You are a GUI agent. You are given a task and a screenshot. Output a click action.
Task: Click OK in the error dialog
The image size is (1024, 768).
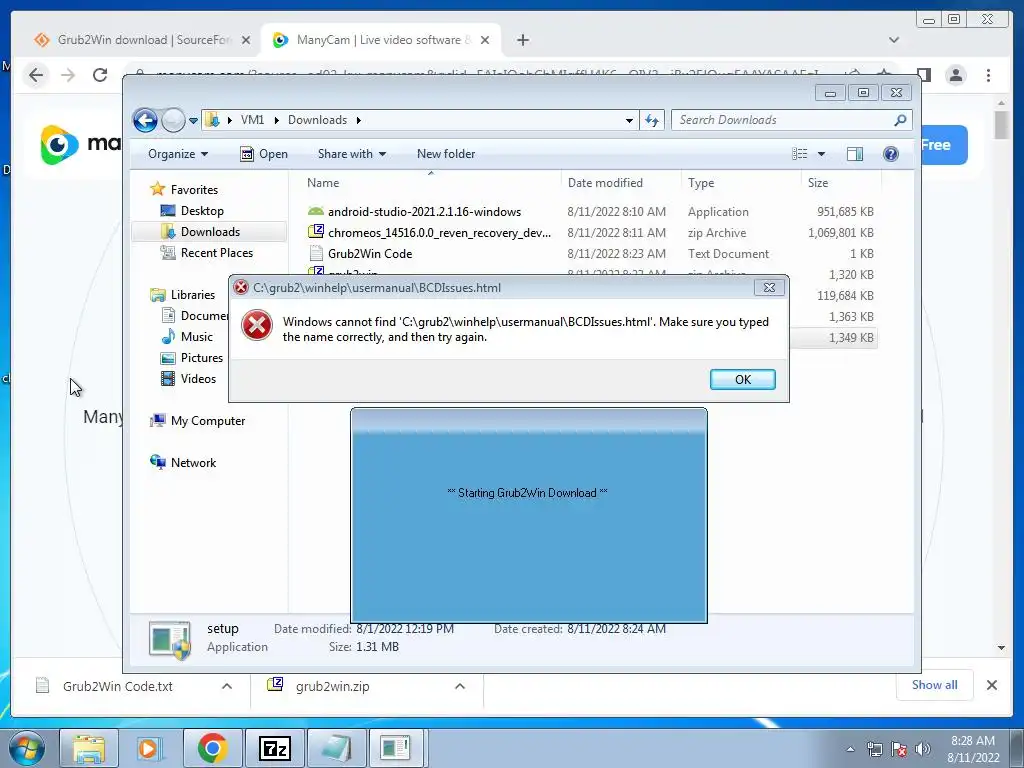click(743, 379)
